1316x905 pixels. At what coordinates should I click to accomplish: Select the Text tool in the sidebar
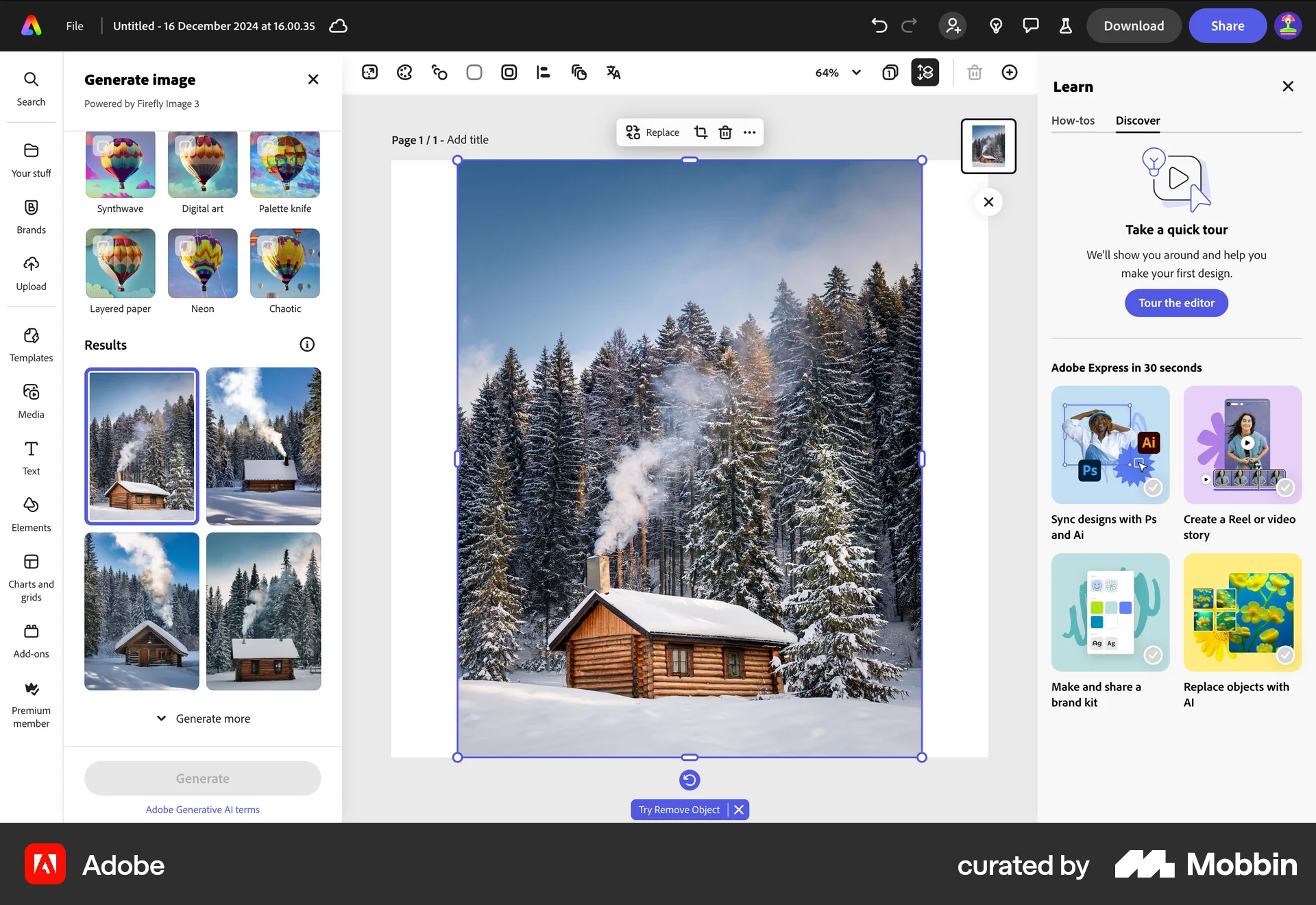coord(31,457)
